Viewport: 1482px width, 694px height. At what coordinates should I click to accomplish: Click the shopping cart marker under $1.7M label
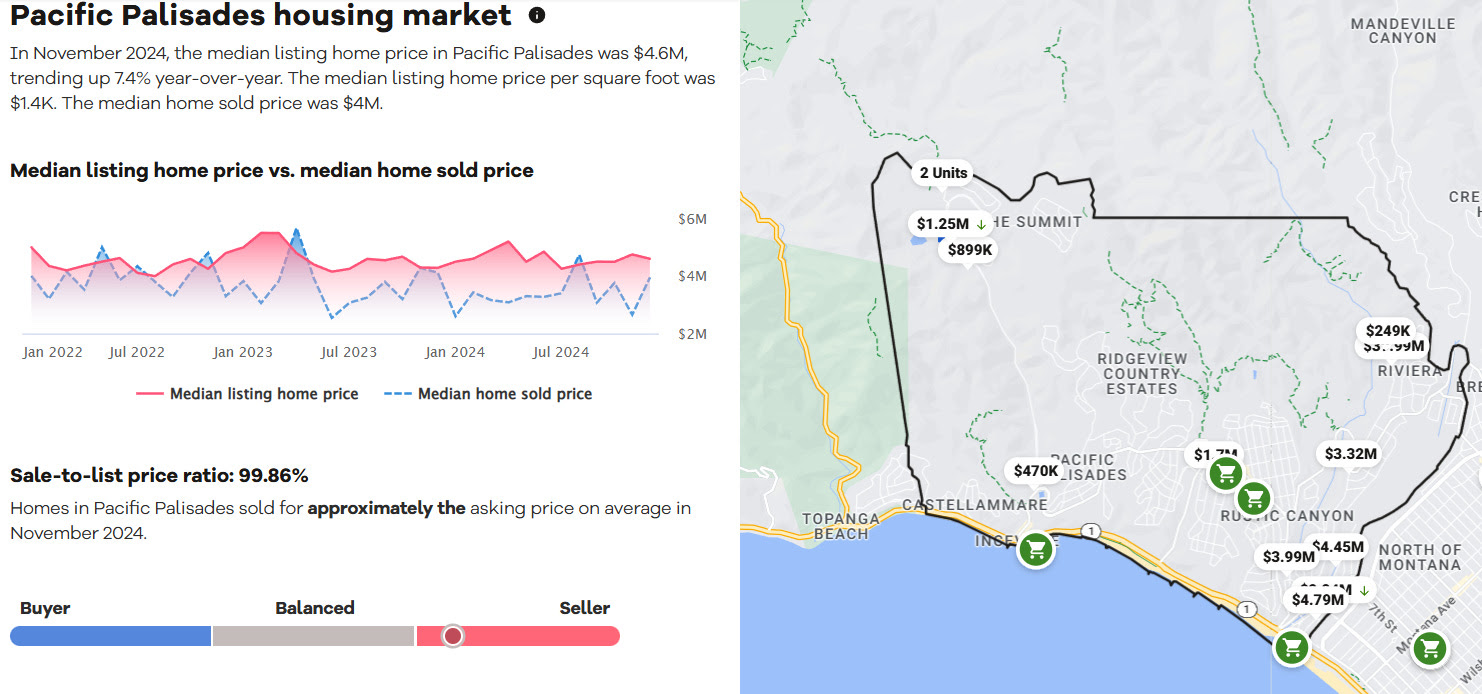tap(1225, 473)
